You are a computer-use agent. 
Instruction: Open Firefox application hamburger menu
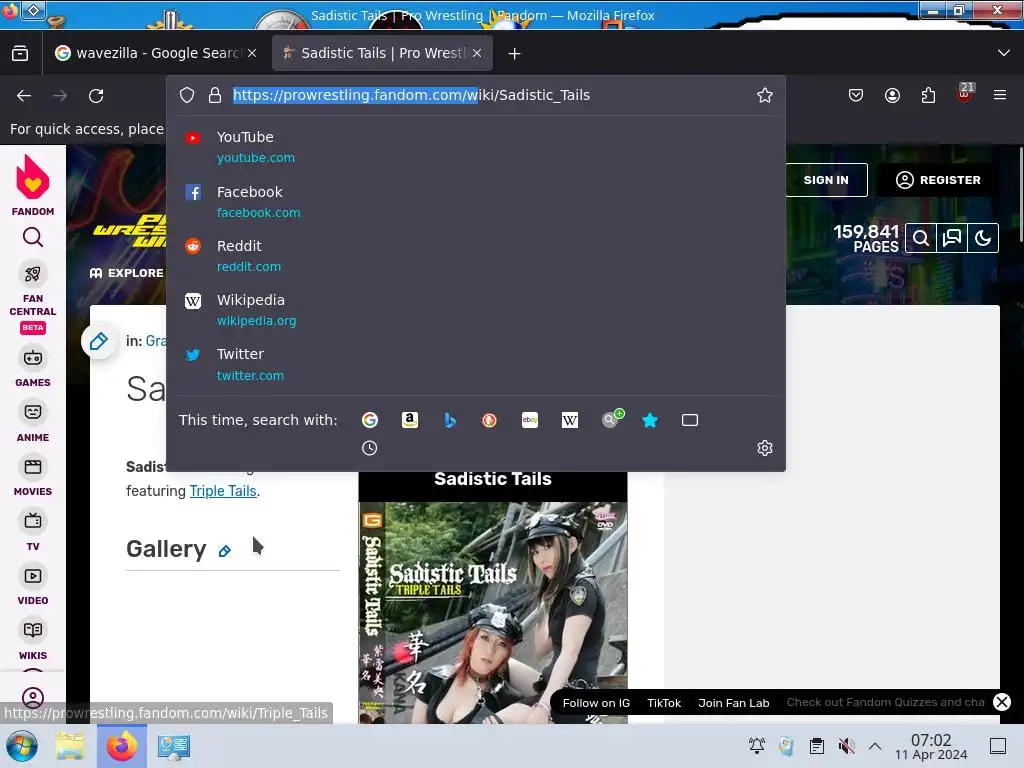click(999, 95)
